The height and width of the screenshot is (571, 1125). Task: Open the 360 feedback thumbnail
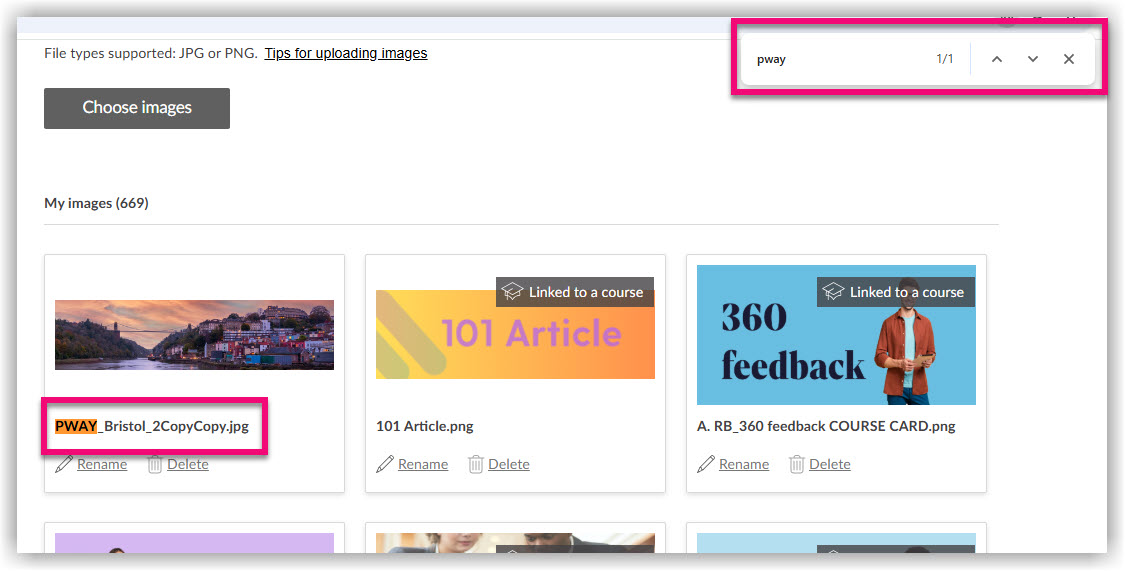click(836, 335)
